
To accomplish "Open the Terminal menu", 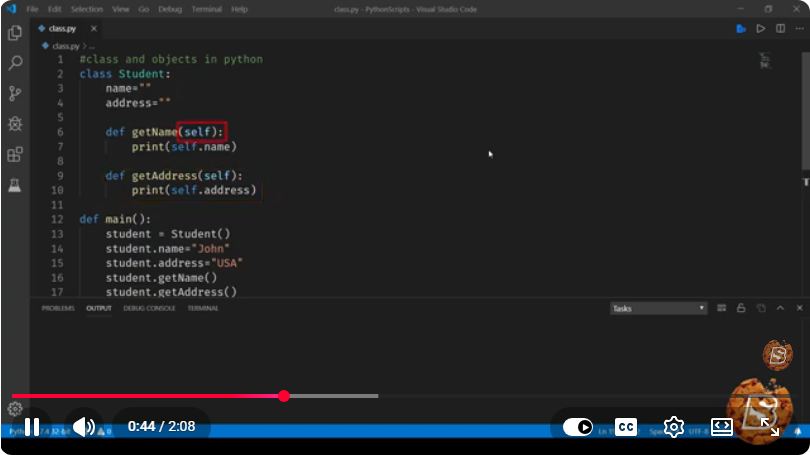I will [207, 9].
